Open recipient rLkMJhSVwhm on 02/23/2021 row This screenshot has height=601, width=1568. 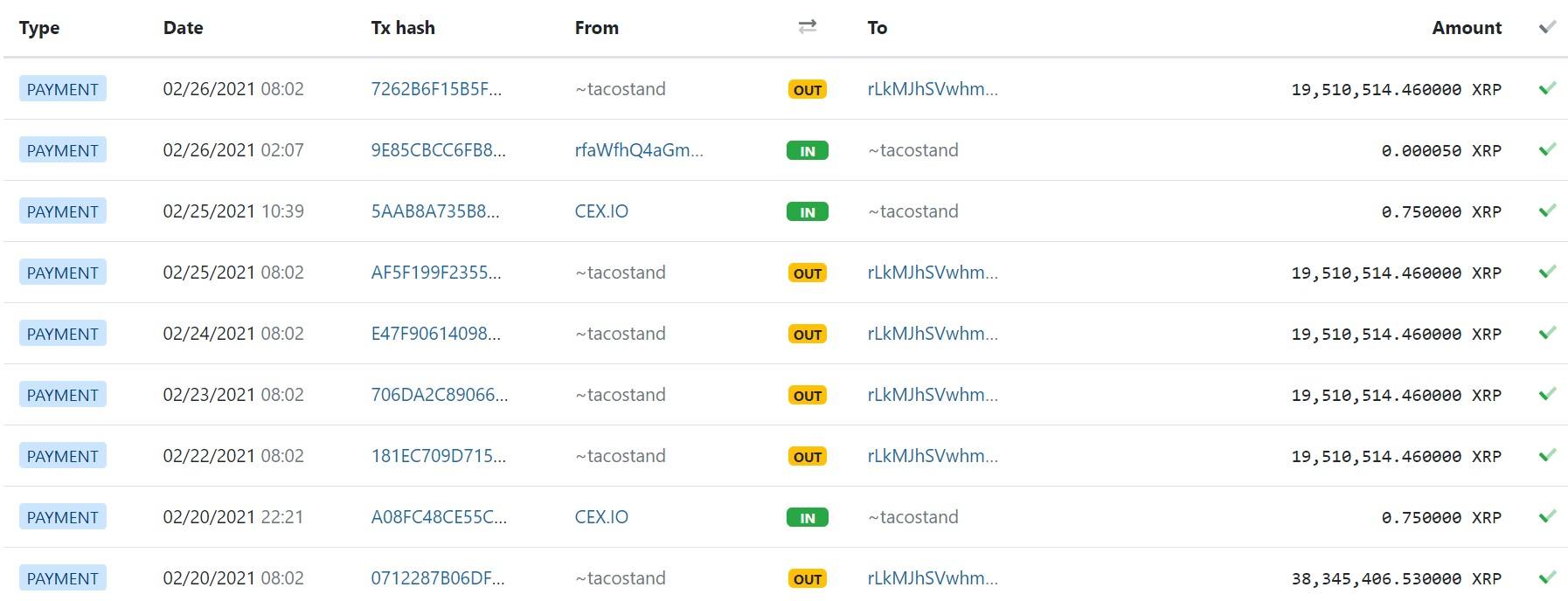933,395
